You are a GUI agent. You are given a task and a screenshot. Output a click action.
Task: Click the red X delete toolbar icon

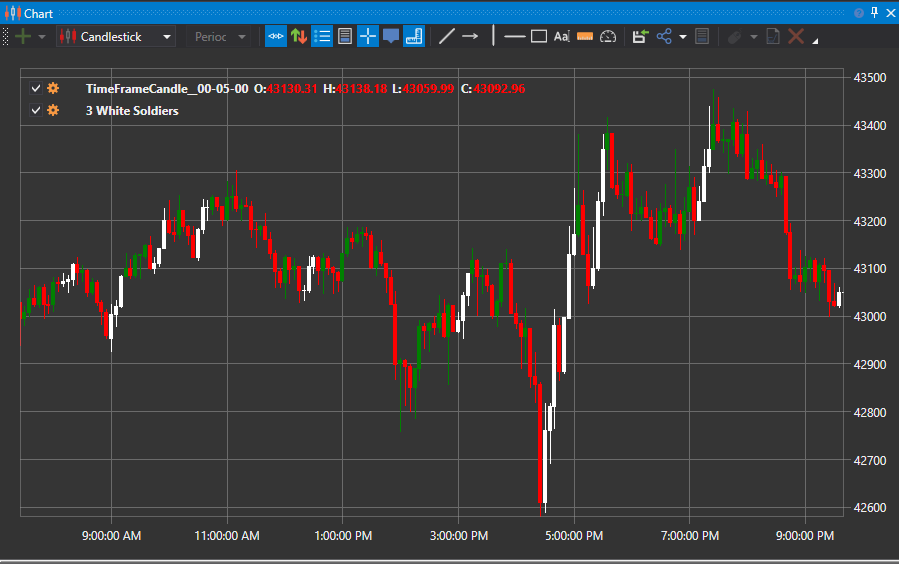point(796,37)
